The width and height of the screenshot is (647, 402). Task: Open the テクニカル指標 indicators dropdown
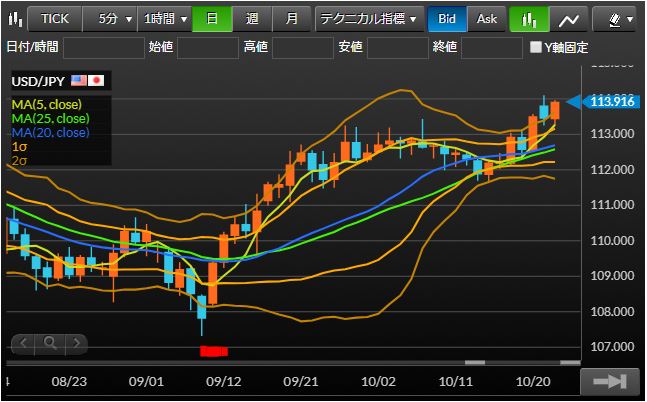pyautogui.click(x=369, y=19)
